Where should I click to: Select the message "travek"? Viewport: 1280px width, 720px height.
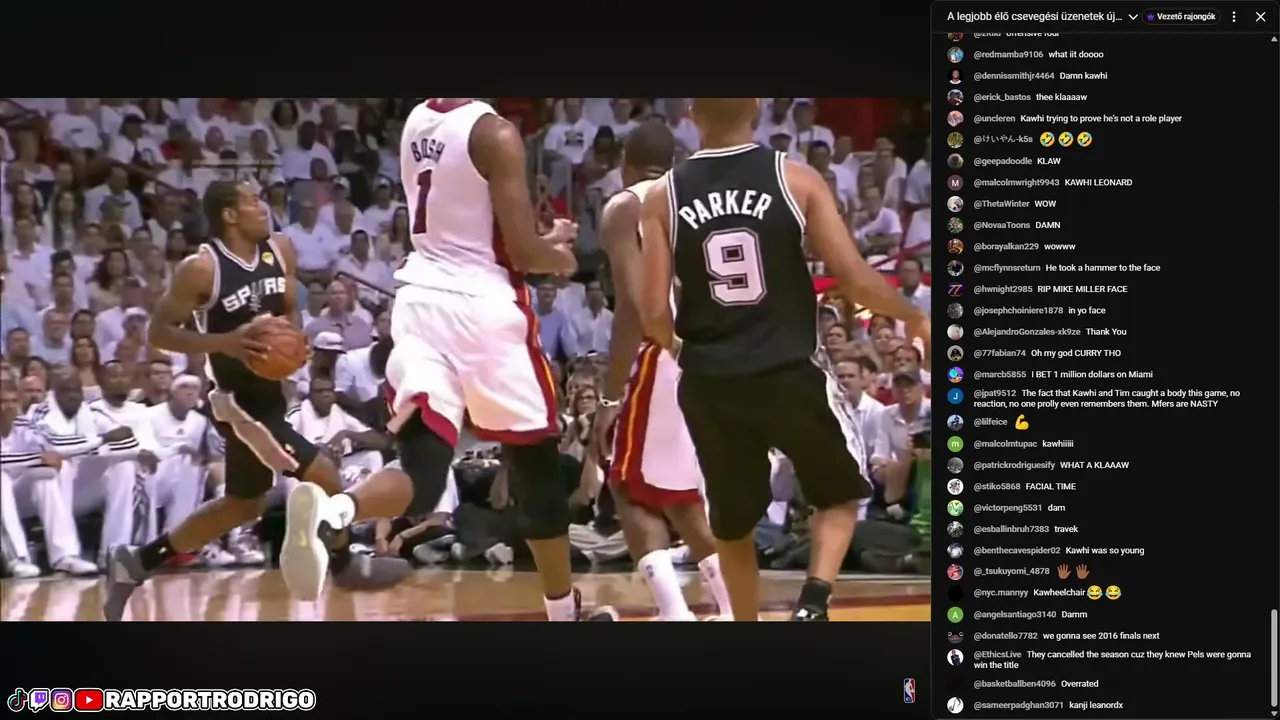[1066, 529]
